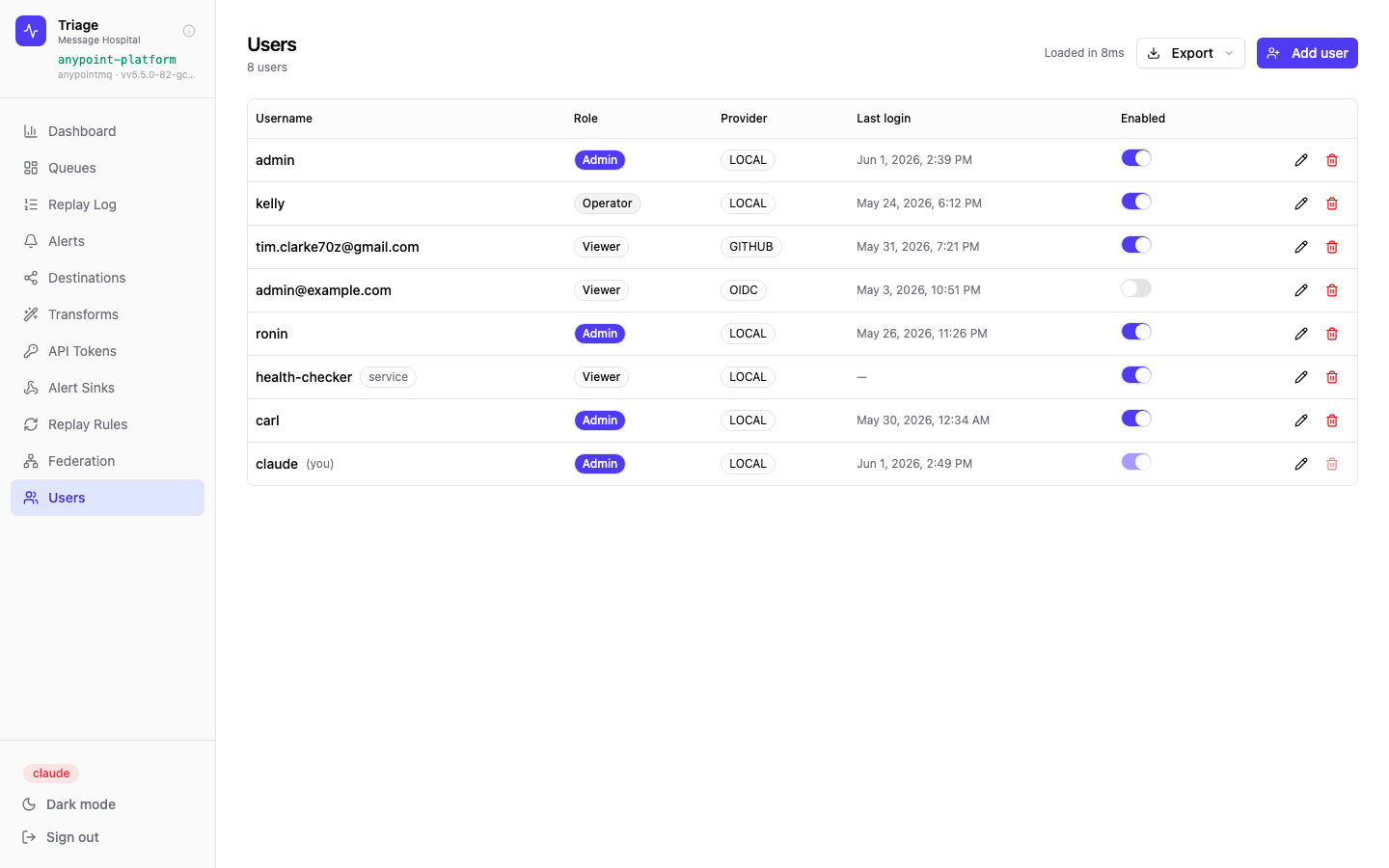1389x868 pixels.
Task: Disable the admin user toggle
Action: (x=1136, y=158)
